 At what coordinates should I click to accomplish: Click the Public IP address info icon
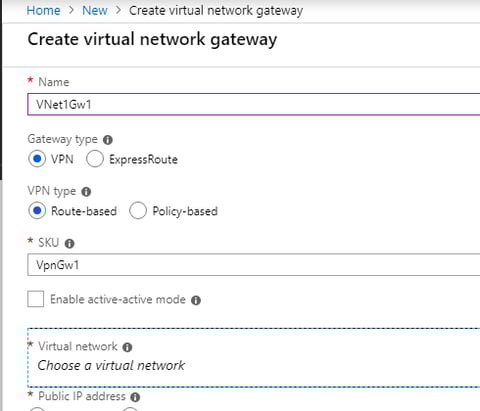click(135, 397)
